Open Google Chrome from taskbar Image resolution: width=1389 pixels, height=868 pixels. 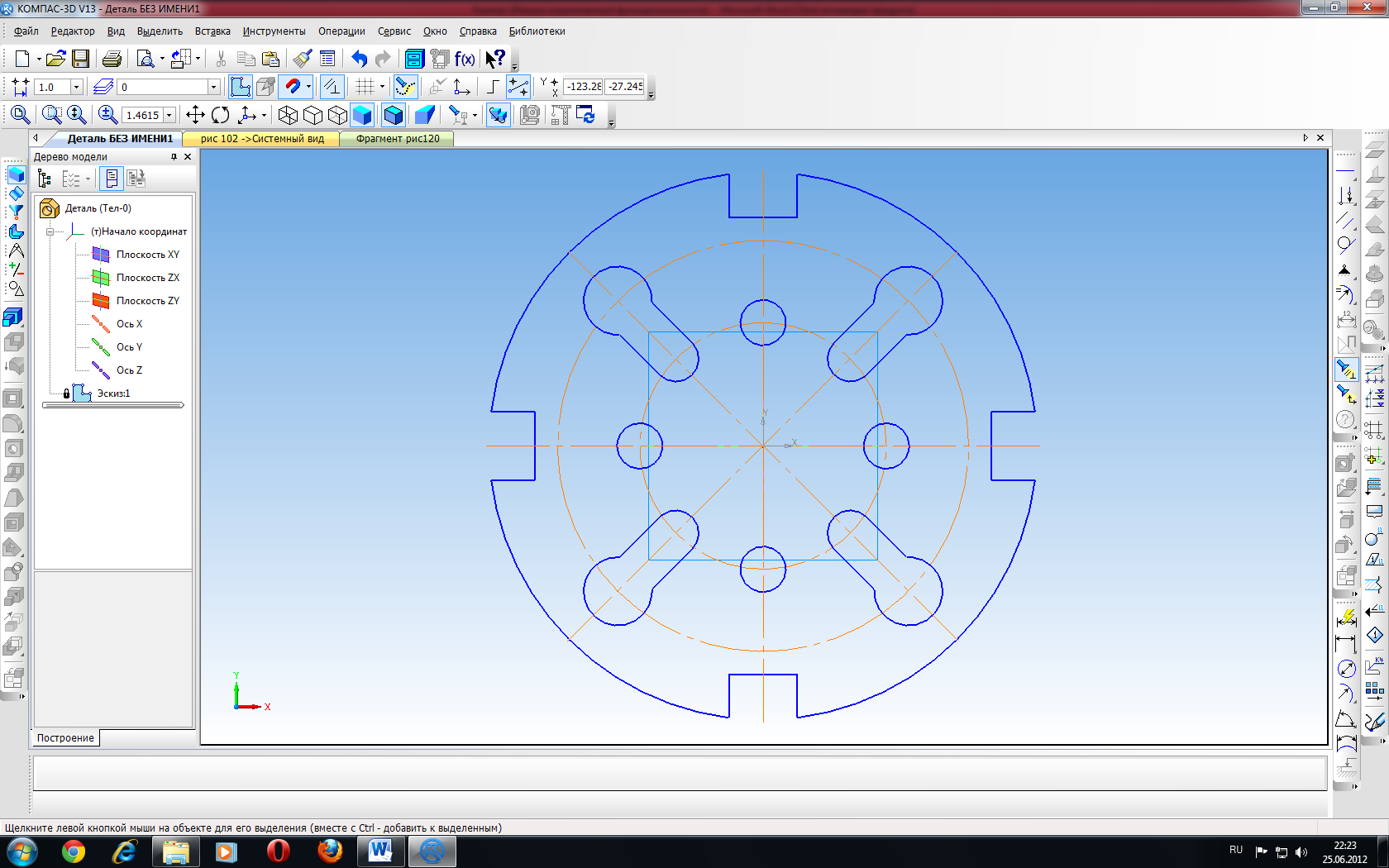point(74,851)
